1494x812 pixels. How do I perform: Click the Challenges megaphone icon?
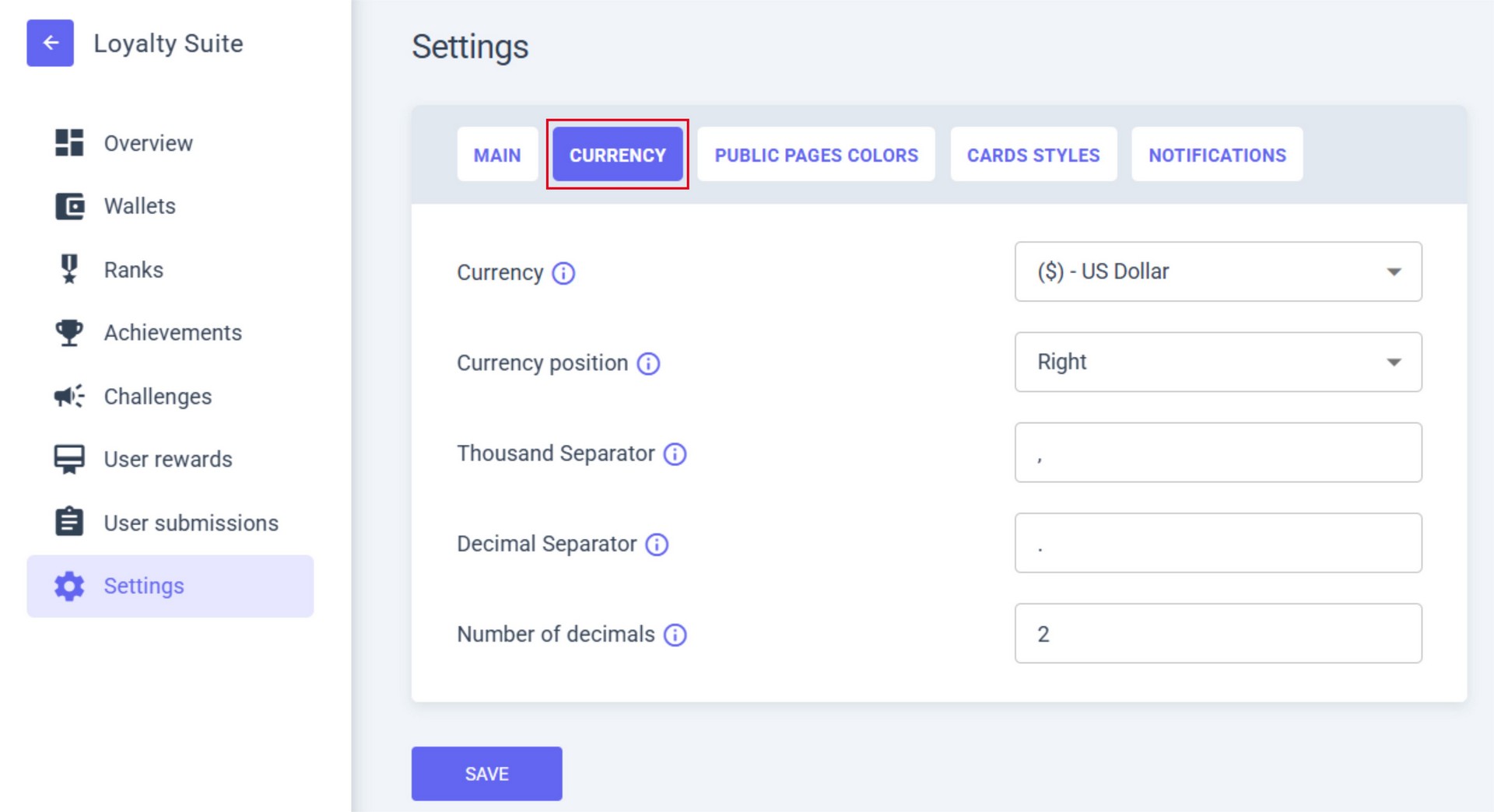coord(69,396)
